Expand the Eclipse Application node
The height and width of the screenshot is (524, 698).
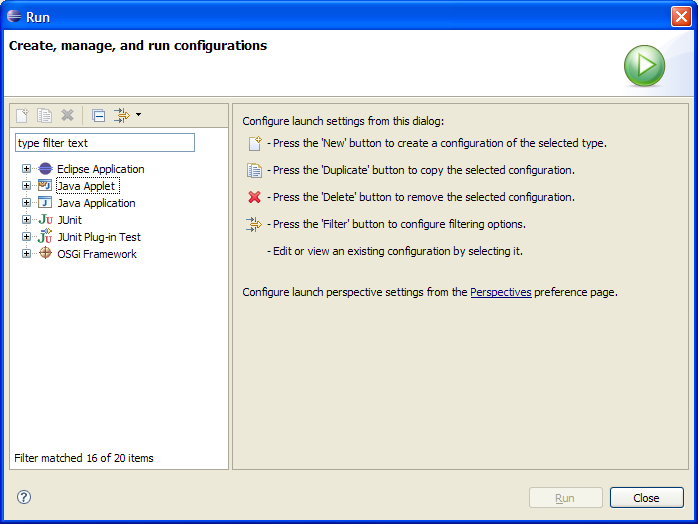coord(26,169)
